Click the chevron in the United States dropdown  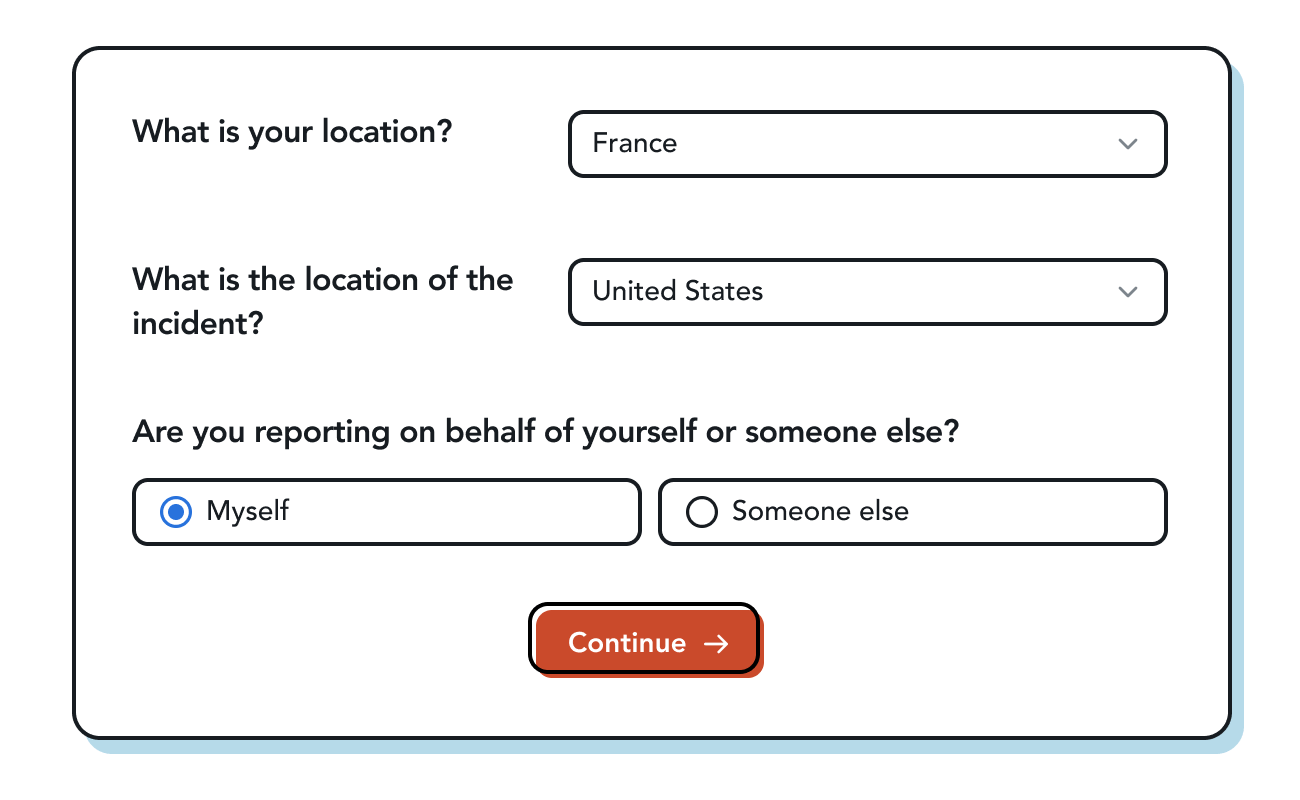[x=1127, y=292]
